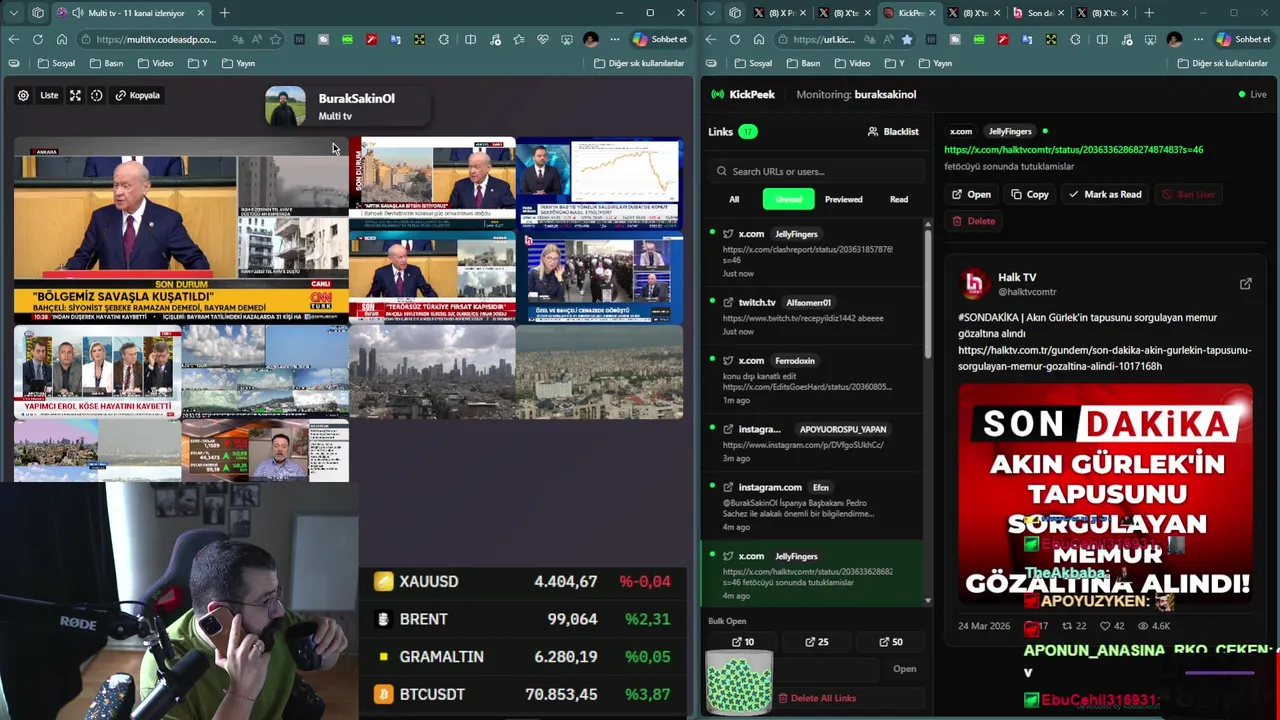The image size is (1280, 720).
Task: Expand Diğer sık kullanılanlar in left browser
Action: [x=639, y=63]
